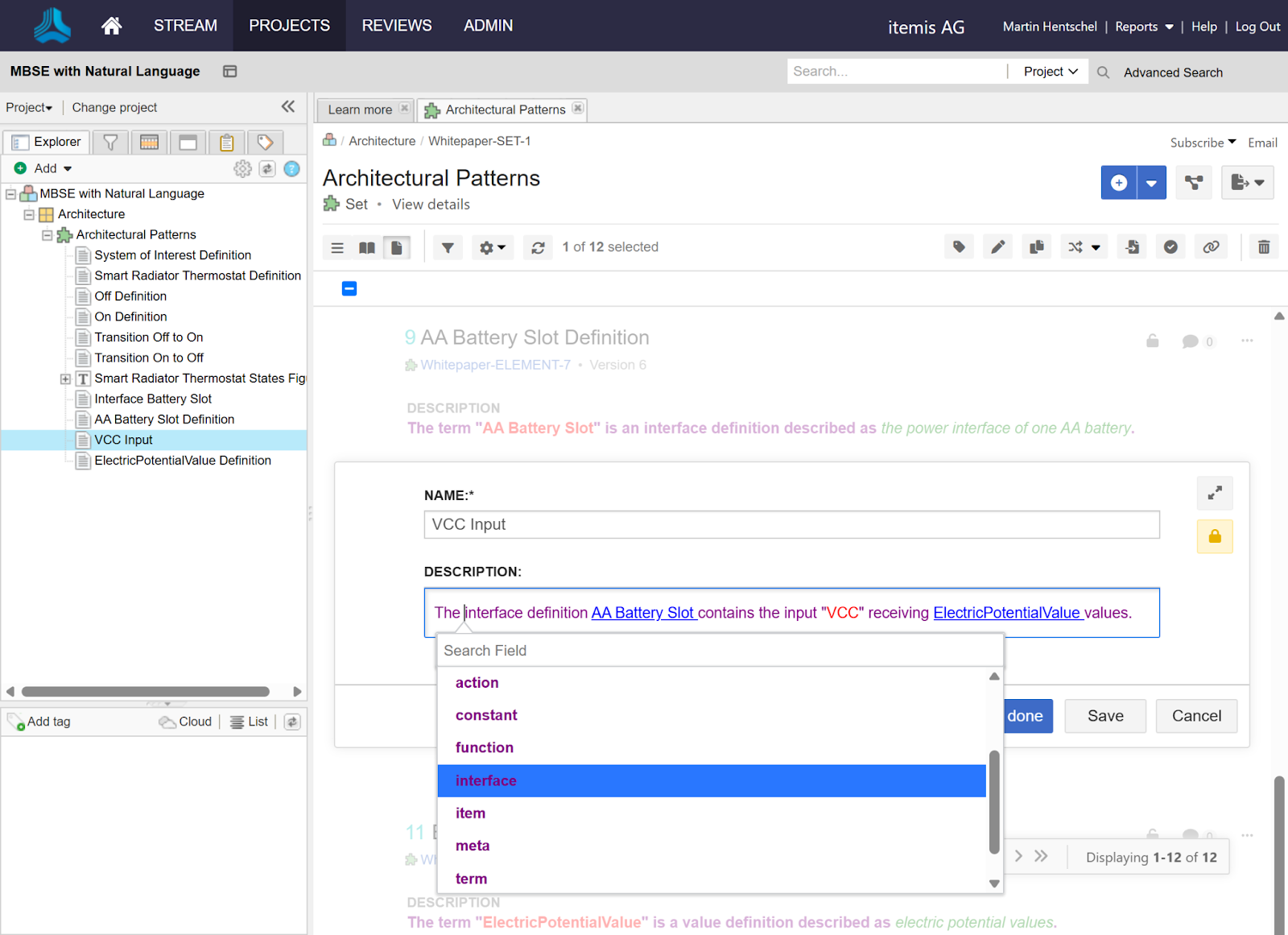Click the expand editor arrows icon

click(x=1215, y=493)
